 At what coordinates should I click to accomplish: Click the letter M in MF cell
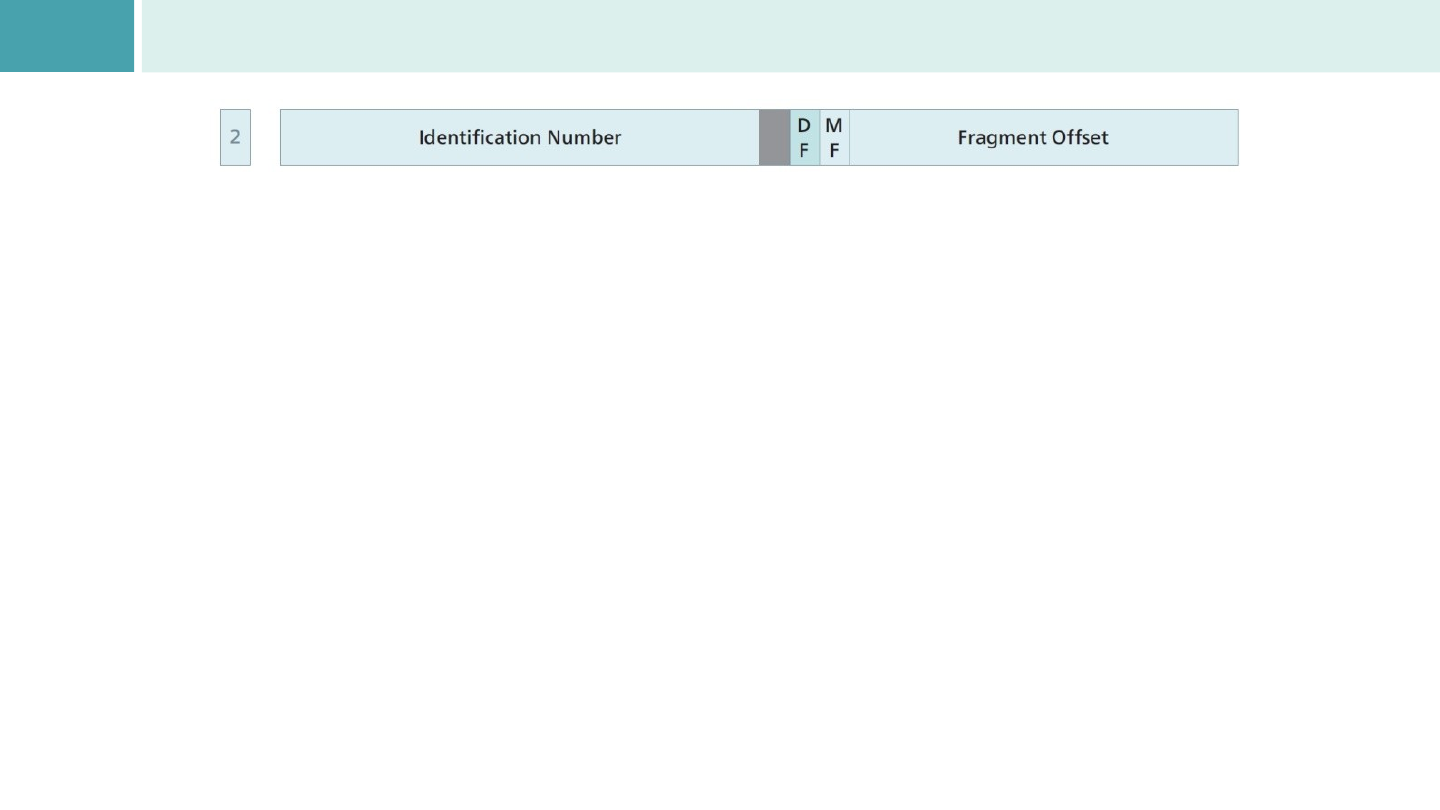point(834,126)
